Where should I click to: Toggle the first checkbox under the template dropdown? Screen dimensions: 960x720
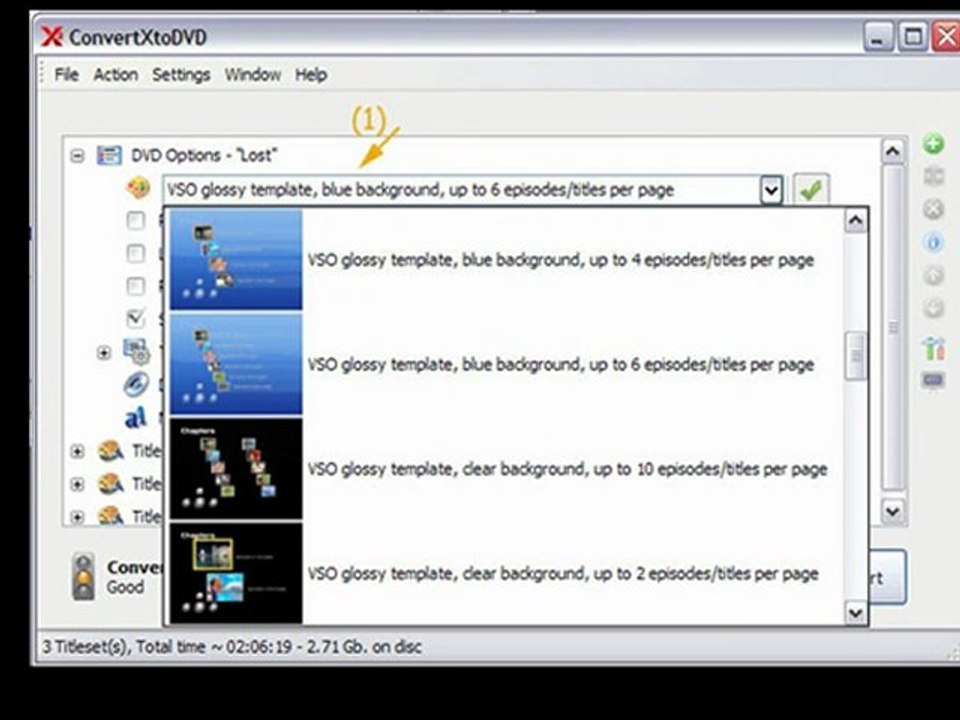[135, 220]
